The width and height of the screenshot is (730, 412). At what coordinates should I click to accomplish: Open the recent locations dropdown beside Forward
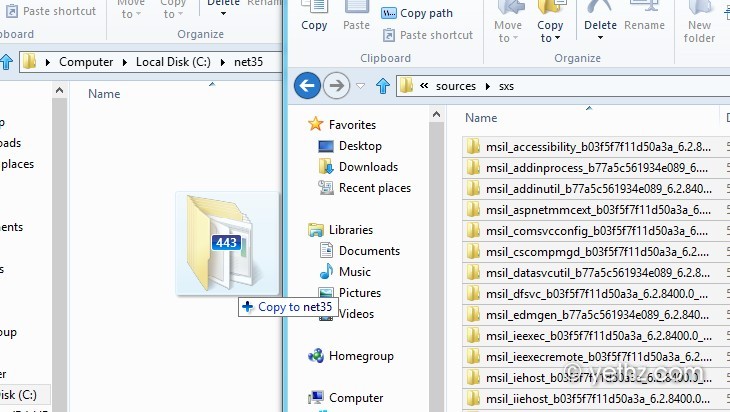(x=361, y=86)
